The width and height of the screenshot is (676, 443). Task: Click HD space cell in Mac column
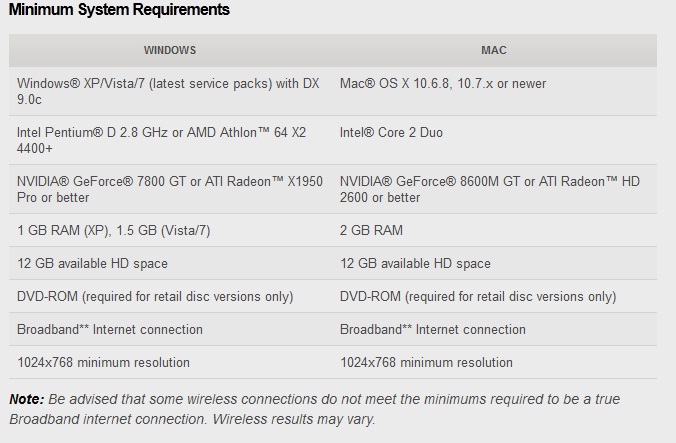(x=415, y=264)
